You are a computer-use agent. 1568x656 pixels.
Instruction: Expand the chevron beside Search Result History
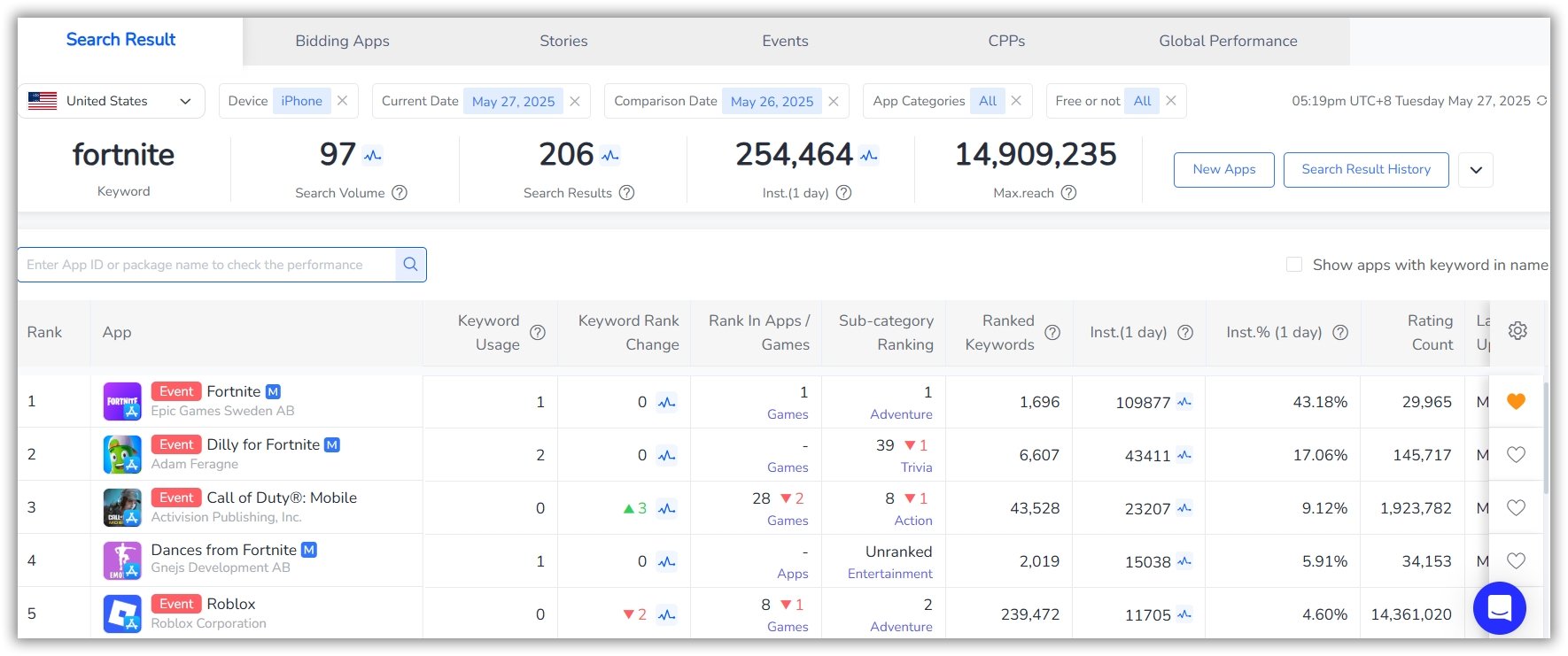[1476, 170]
